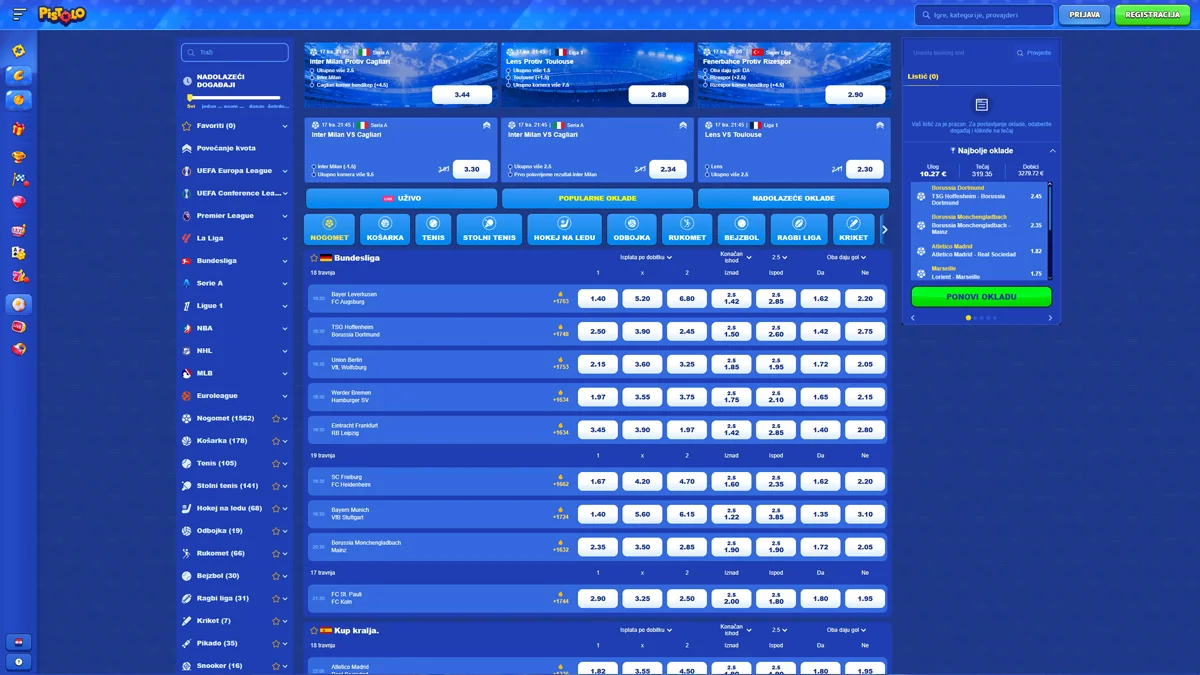1200x675 pixels.
Task: Open the Isplata po dobitku dropdown for Bundesliga
Action: [646, 257]
